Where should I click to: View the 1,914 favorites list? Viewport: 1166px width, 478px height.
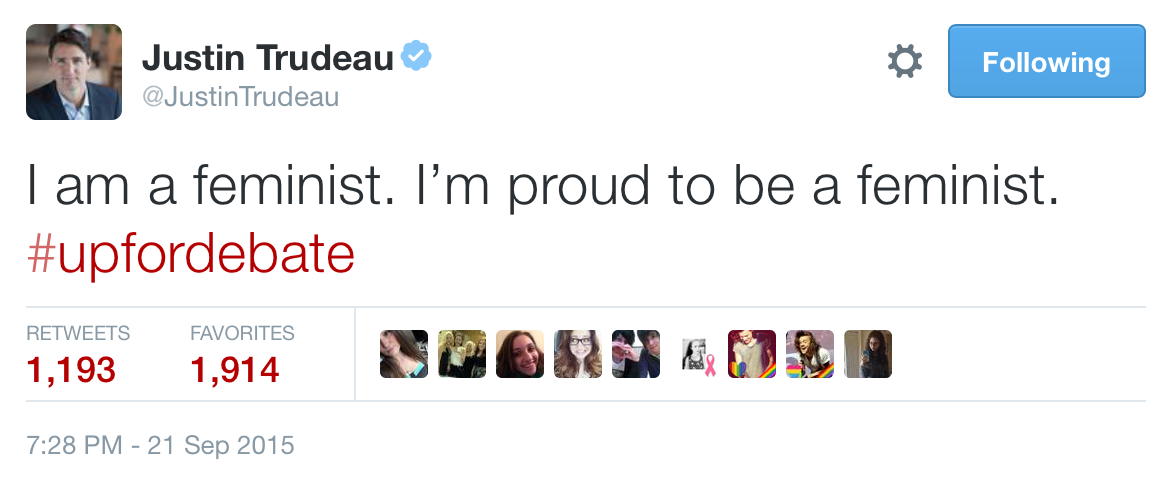click(235, 370)
